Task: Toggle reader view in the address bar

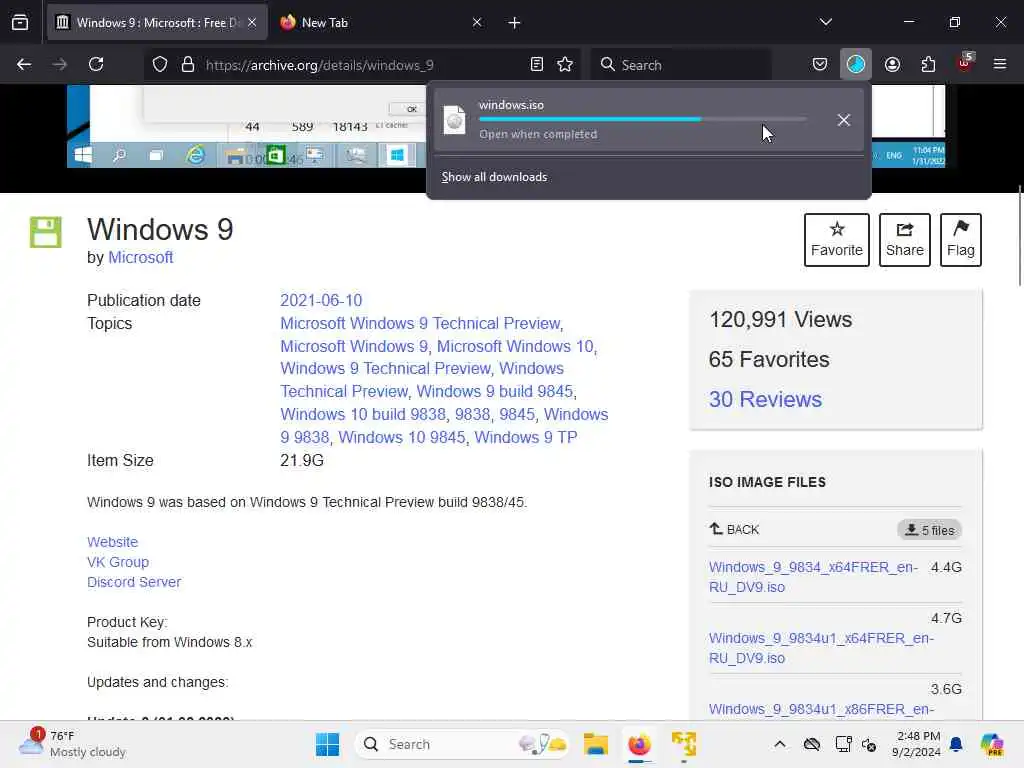Action: point(536,64)
